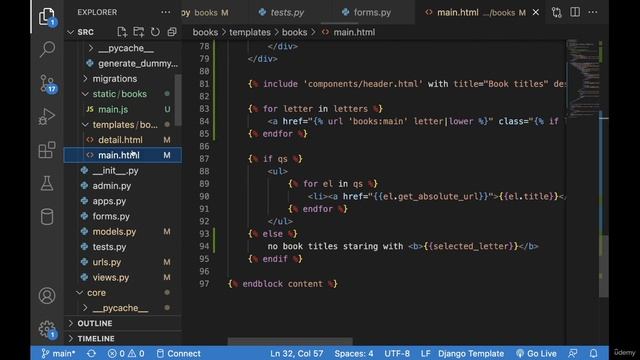Screen dimensions: 640x360
Task: Click books breadcrumb at path start
Action: click(205, 32)
